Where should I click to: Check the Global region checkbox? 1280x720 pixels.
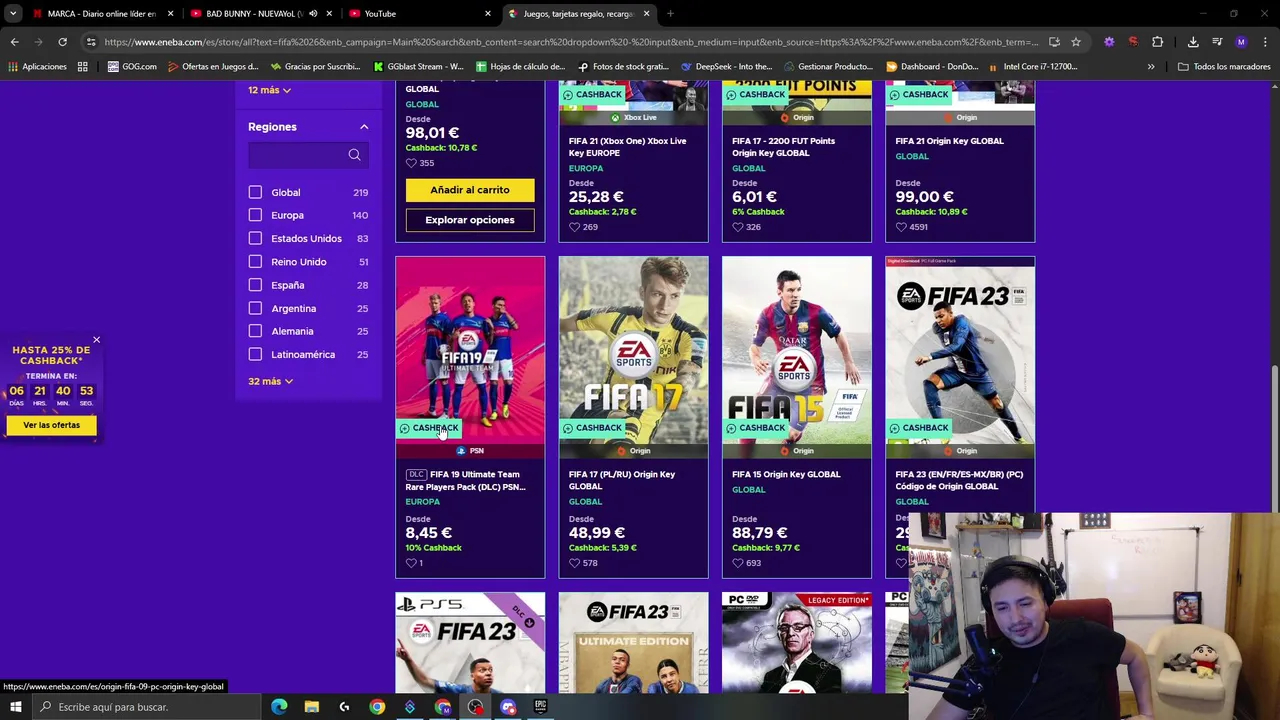click(x=255, y=192)
